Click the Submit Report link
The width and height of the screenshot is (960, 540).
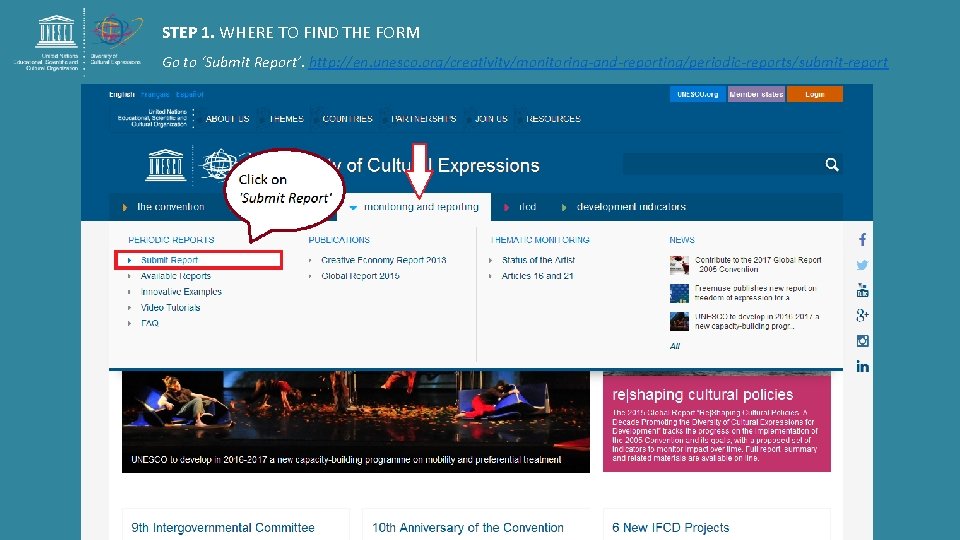click(x=169, y=260)
